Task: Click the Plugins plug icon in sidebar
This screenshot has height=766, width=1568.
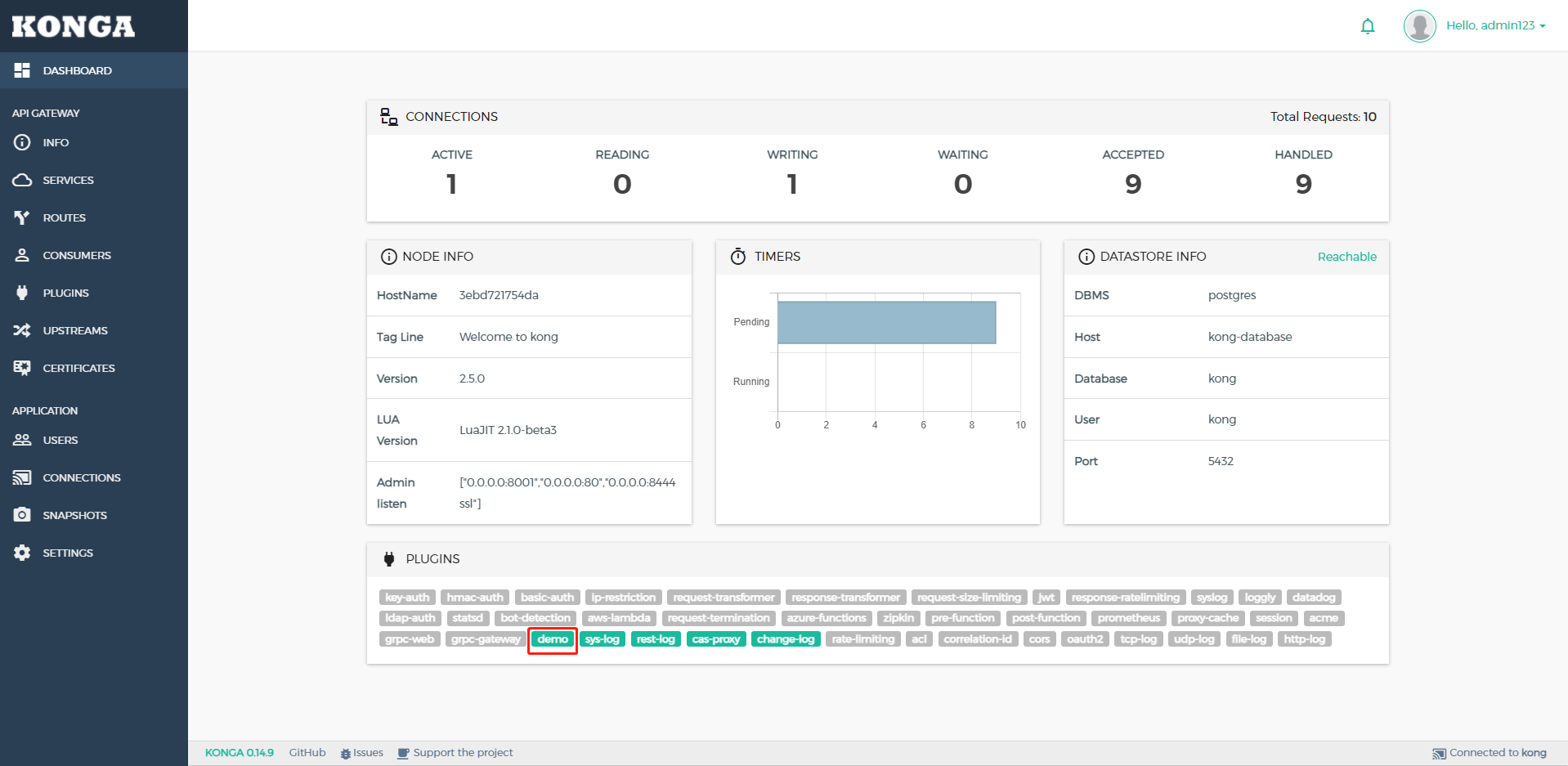Action: tap(22, 293)
